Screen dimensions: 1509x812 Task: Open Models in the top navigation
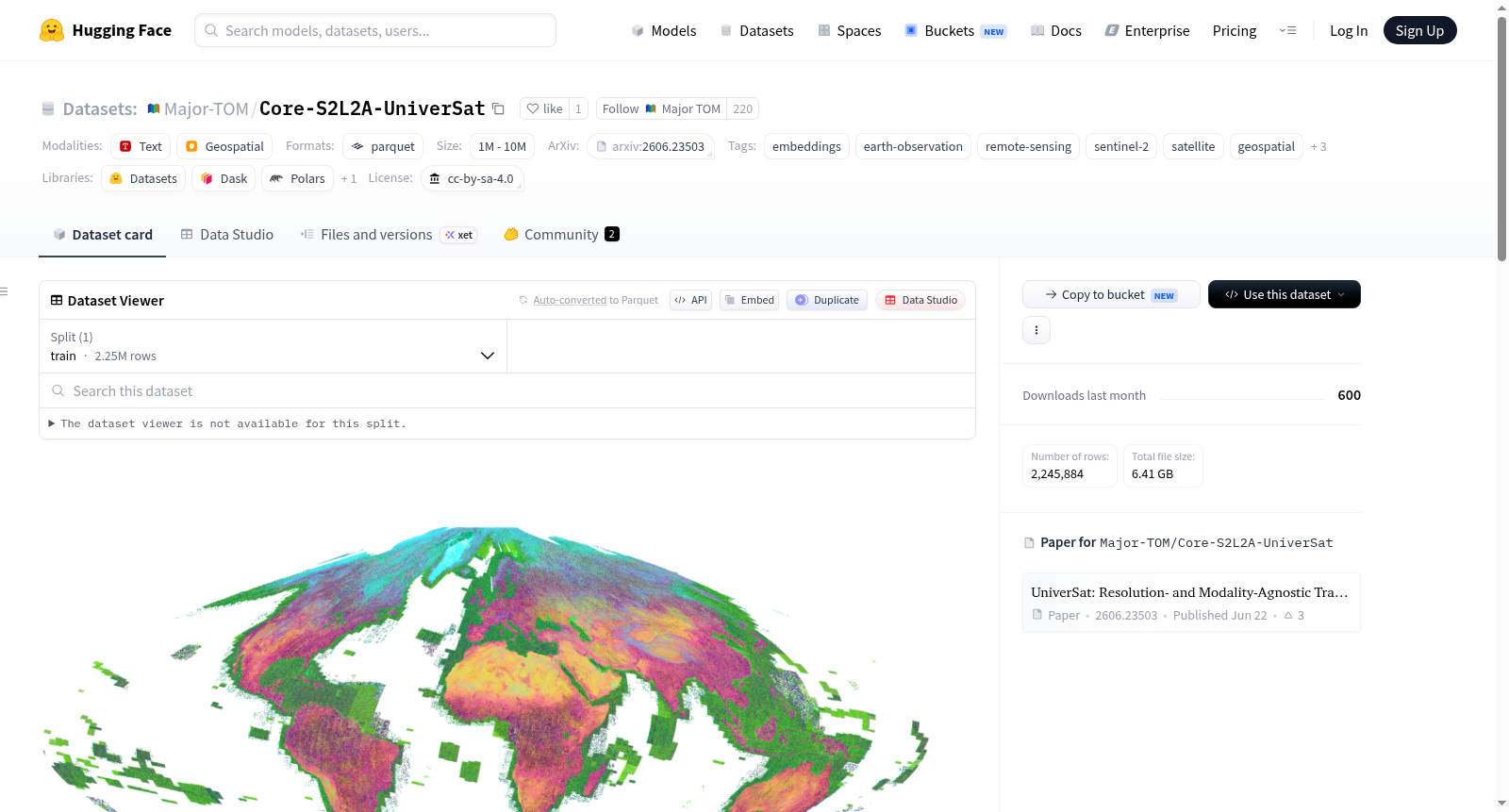tap(664, 31)
